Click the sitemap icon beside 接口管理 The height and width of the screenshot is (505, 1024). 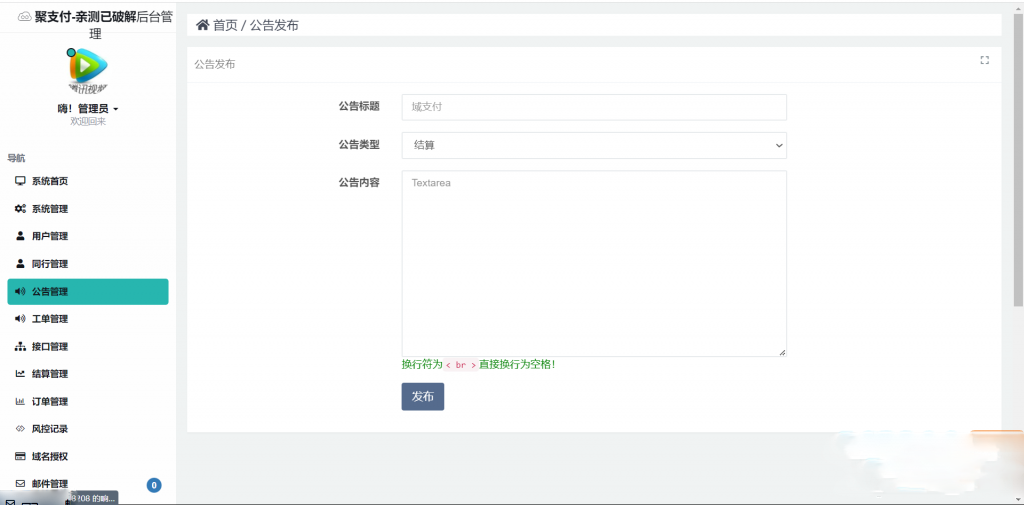click(x=20, y=347)
